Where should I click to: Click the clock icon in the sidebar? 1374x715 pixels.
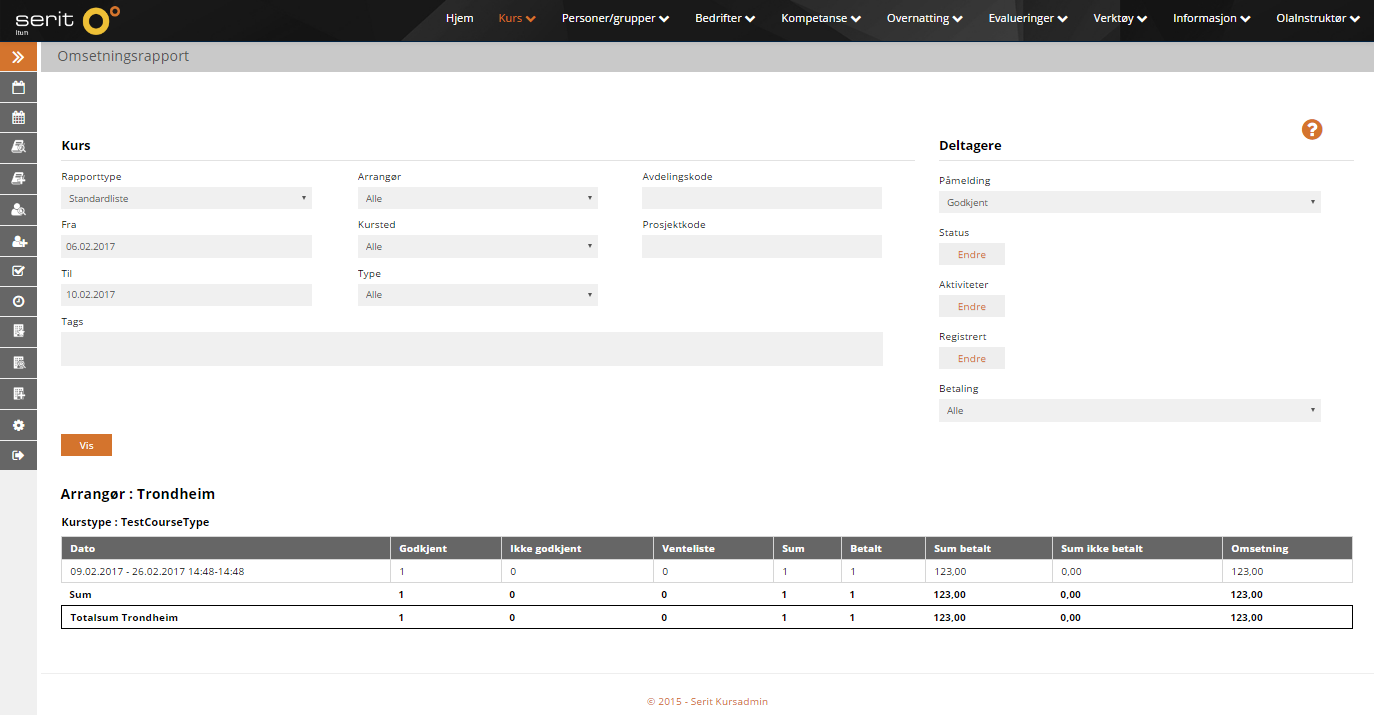tap(18, 301)
